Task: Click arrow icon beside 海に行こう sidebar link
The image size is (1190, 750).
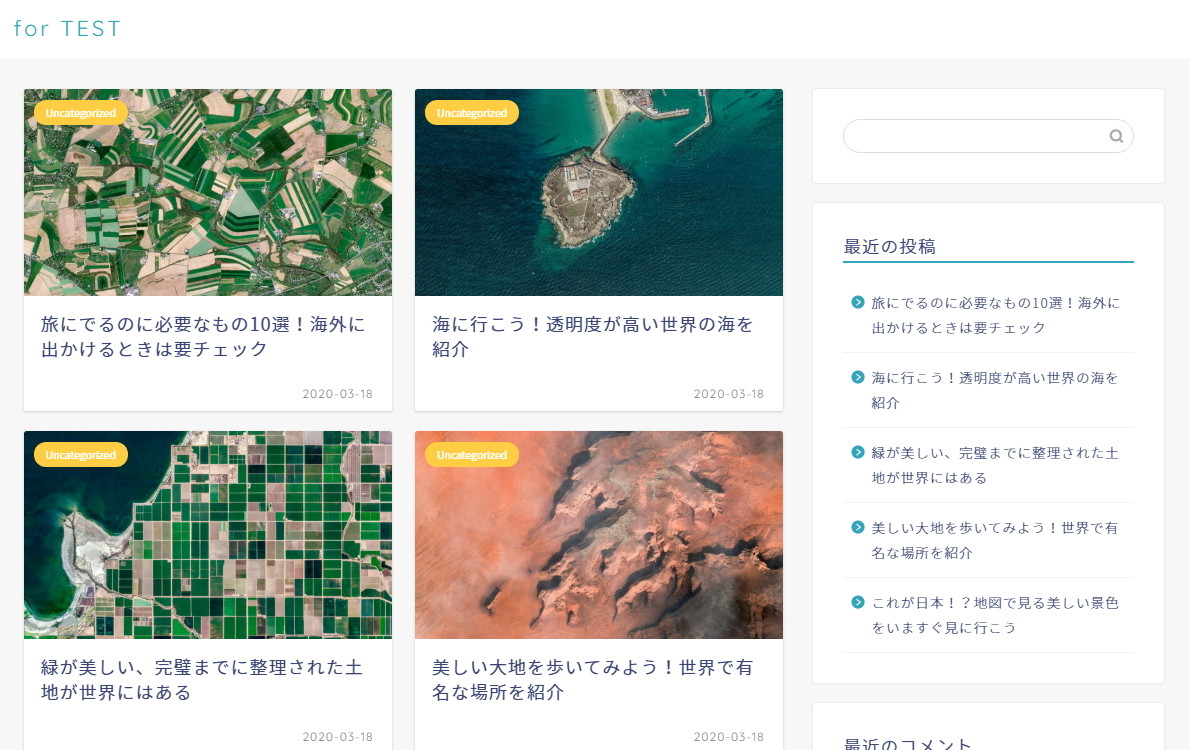Action: pyautogui.click(x=858, y=377)
